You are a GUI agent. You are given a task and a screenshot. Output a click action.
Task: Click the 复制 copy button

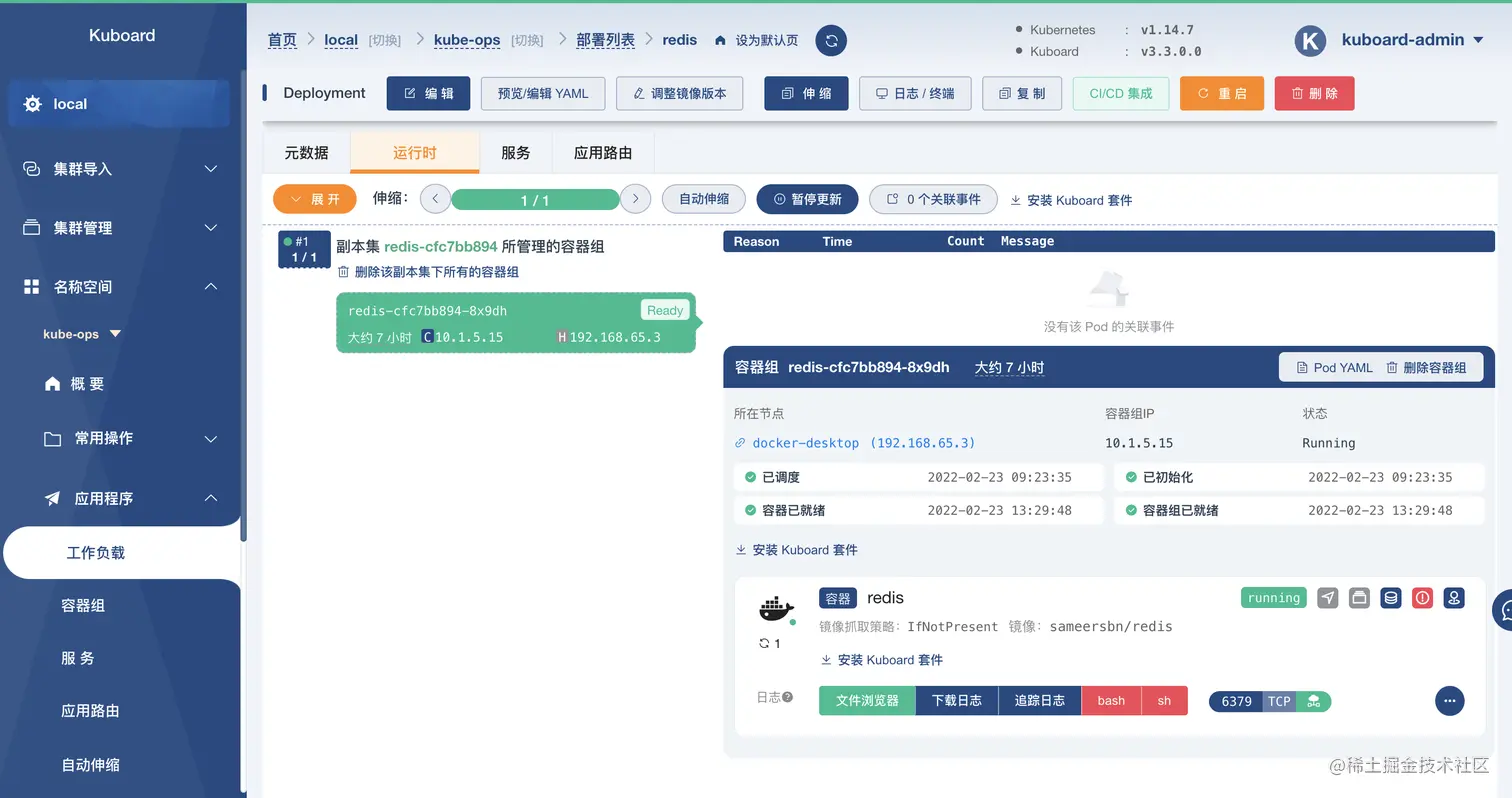coord(1022,93)
